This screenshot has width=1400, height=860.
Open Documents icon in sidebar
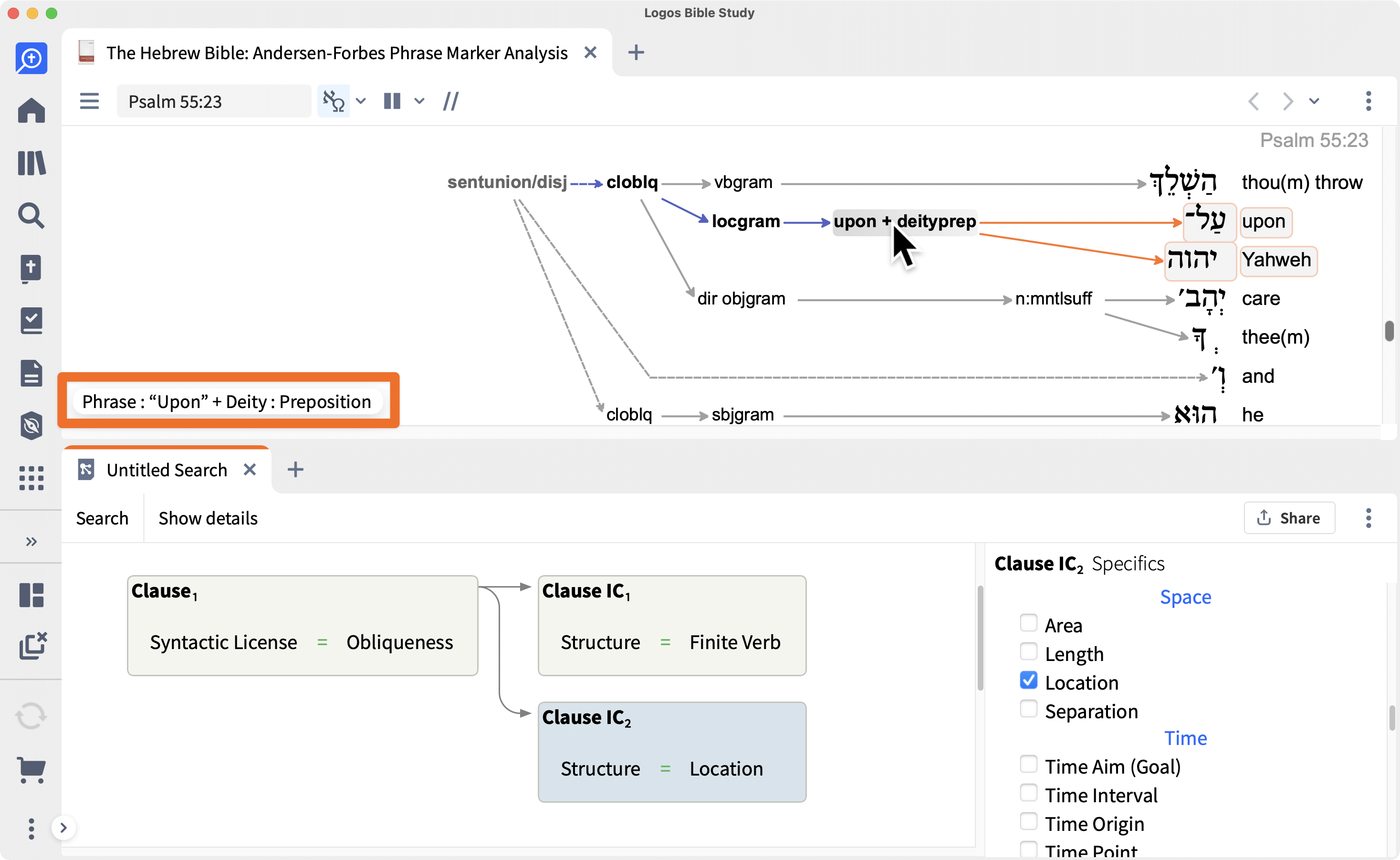pos(31,374)
